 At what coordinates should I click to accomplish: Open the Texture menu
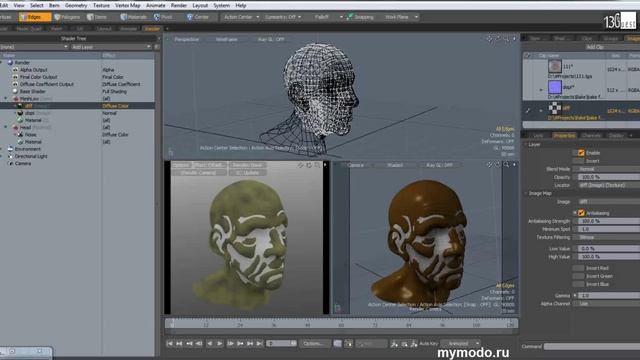pyautogui.click(x=101, y=6)
